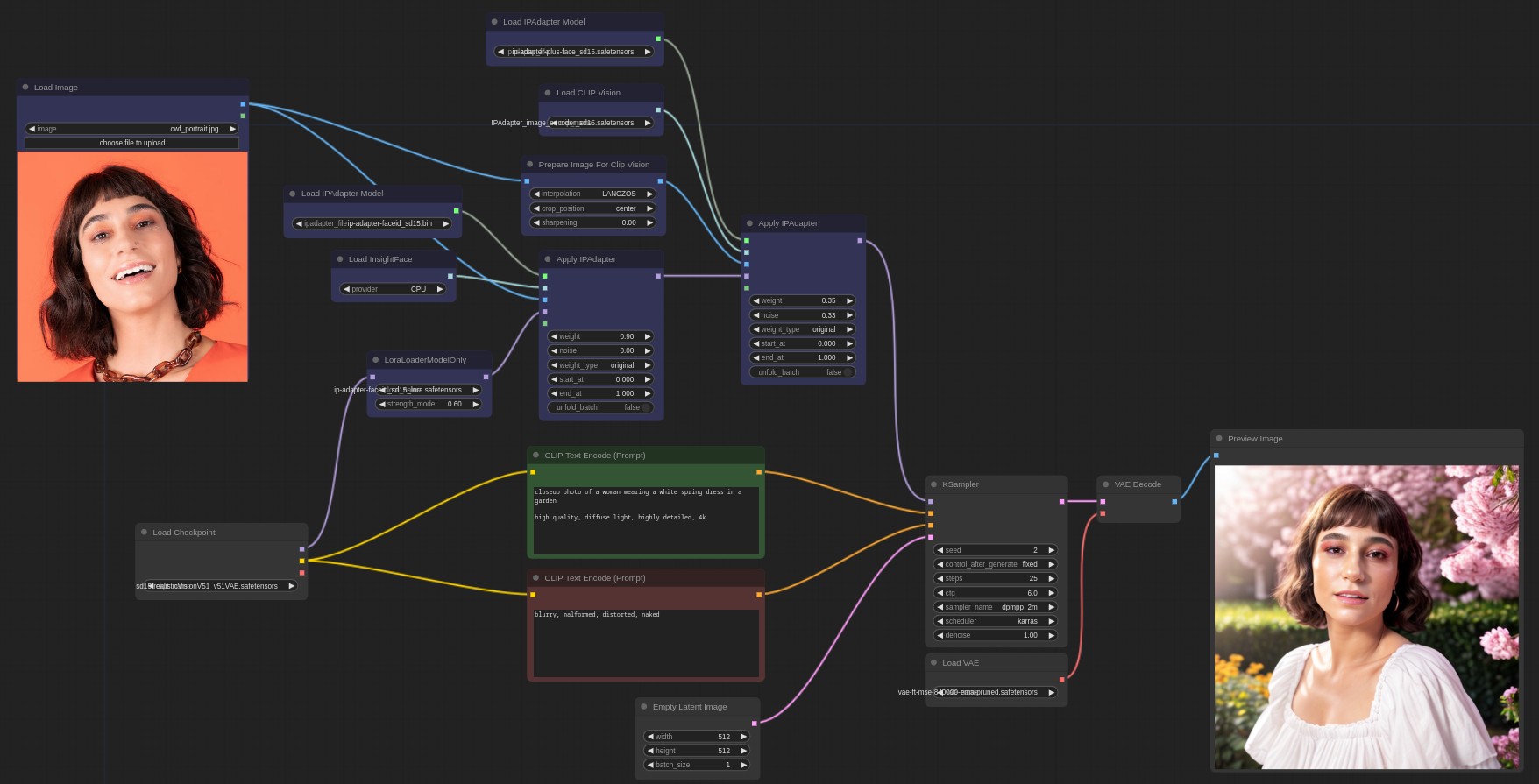Click the weight 0.90 slider field

click(600, 336)
